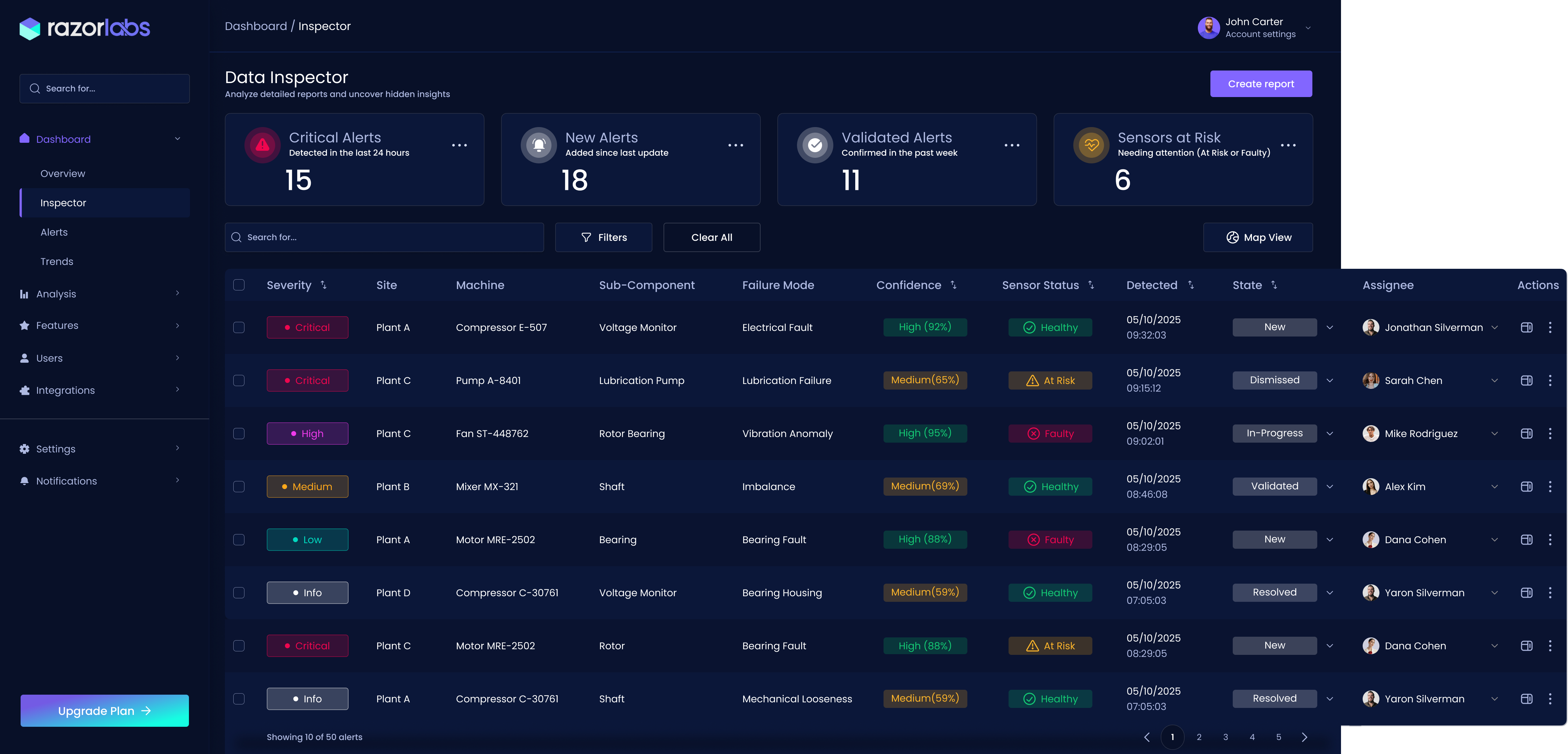This screenshot has height=754, width=1568.
Task: Click John Carter profile avatar
Action: click(x=1209, y=28)
